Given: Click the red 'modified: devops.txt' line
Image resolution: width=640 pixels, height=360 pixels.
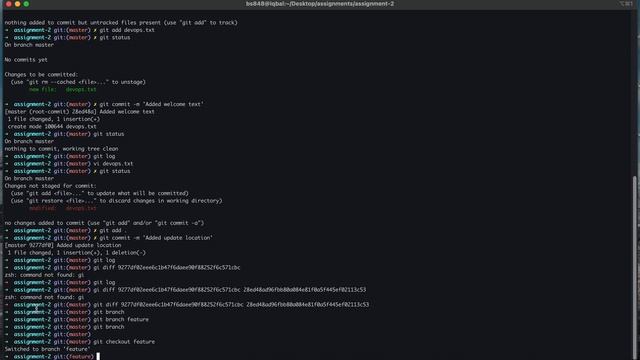Looking at the screenshot, I should click(x=62, y=208).
